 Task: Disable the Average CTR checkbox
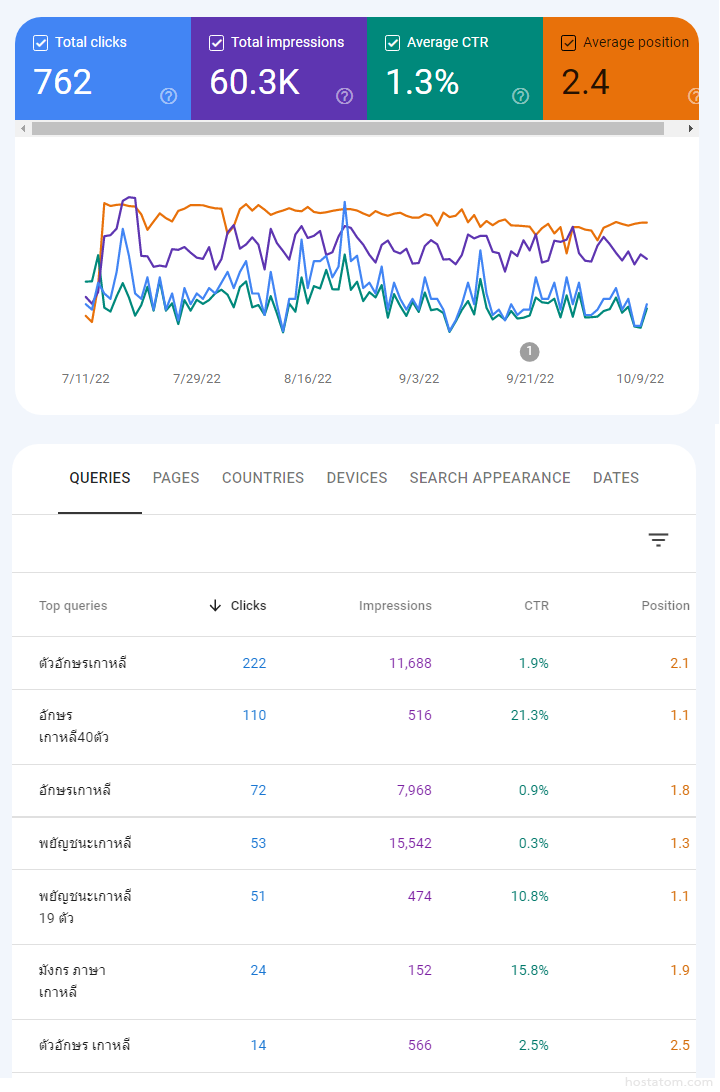[x=393, y=43]
